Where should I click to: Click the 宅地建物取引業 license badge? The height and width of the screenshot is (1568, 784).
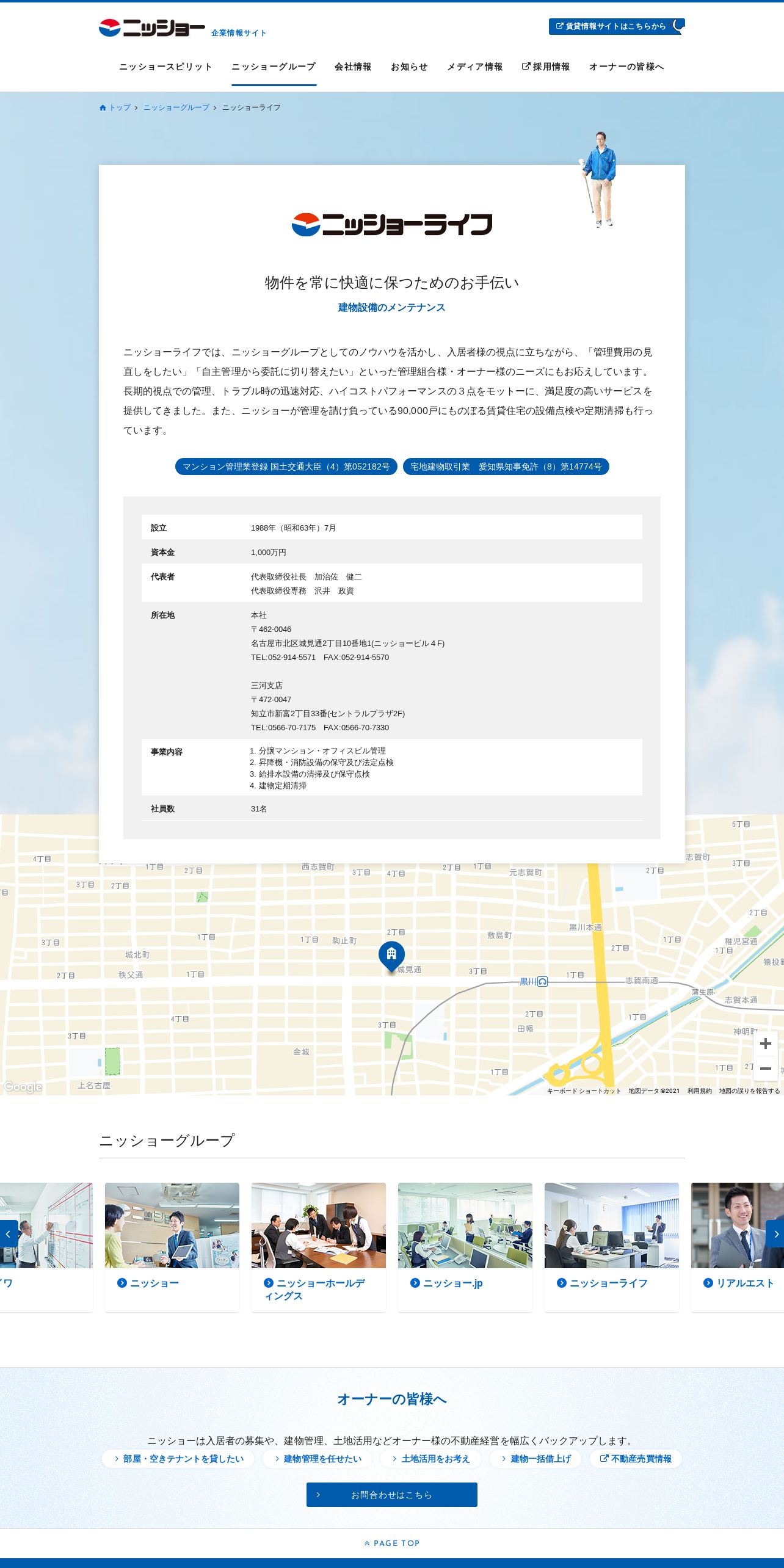[506, 466]
